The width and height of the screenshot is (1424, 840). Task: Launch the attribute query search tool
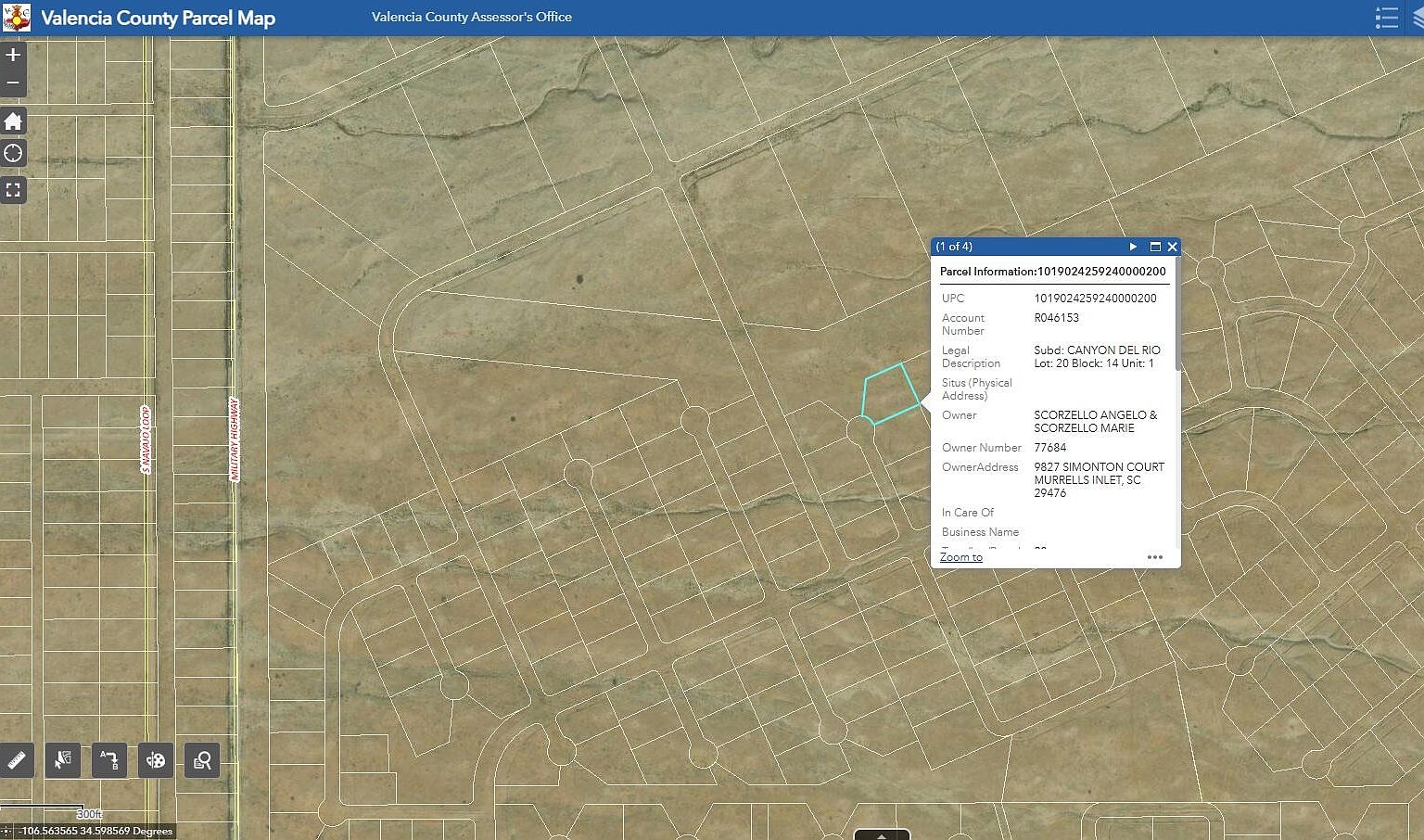pyautogui.click(x=201, y=760)
